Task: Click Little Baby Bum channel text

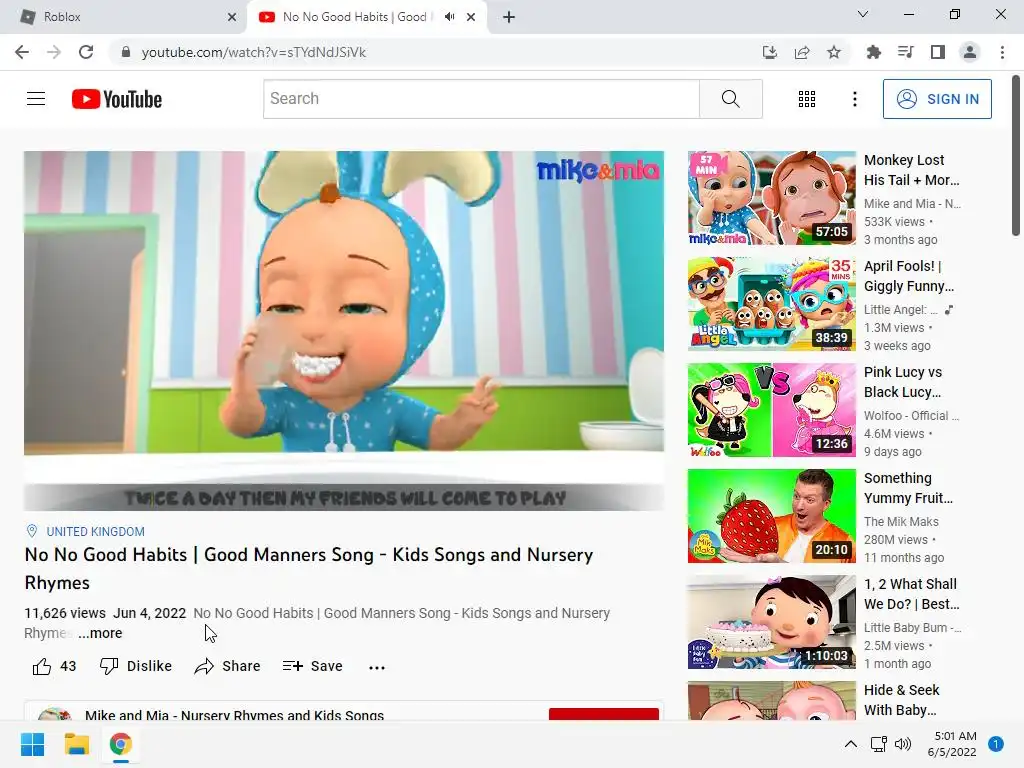Action: point(913,628)
